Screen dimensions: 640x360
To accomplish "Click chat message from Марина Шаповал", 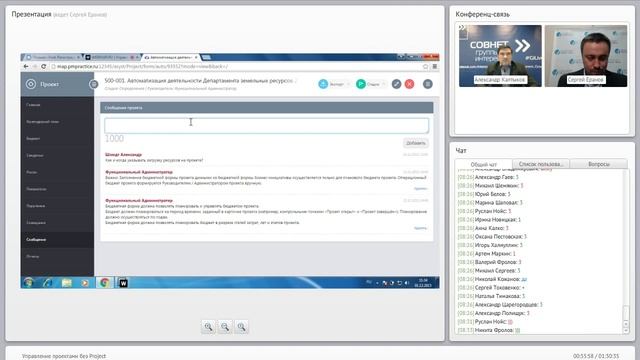I will click(490, 202).
